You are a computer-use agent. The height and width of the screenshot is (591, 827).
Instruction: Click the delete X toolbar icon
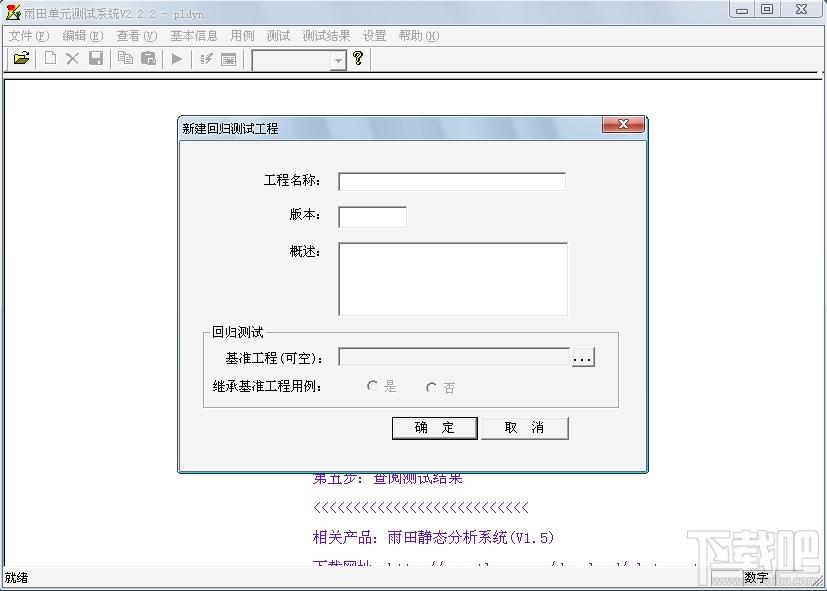[72, 59]
